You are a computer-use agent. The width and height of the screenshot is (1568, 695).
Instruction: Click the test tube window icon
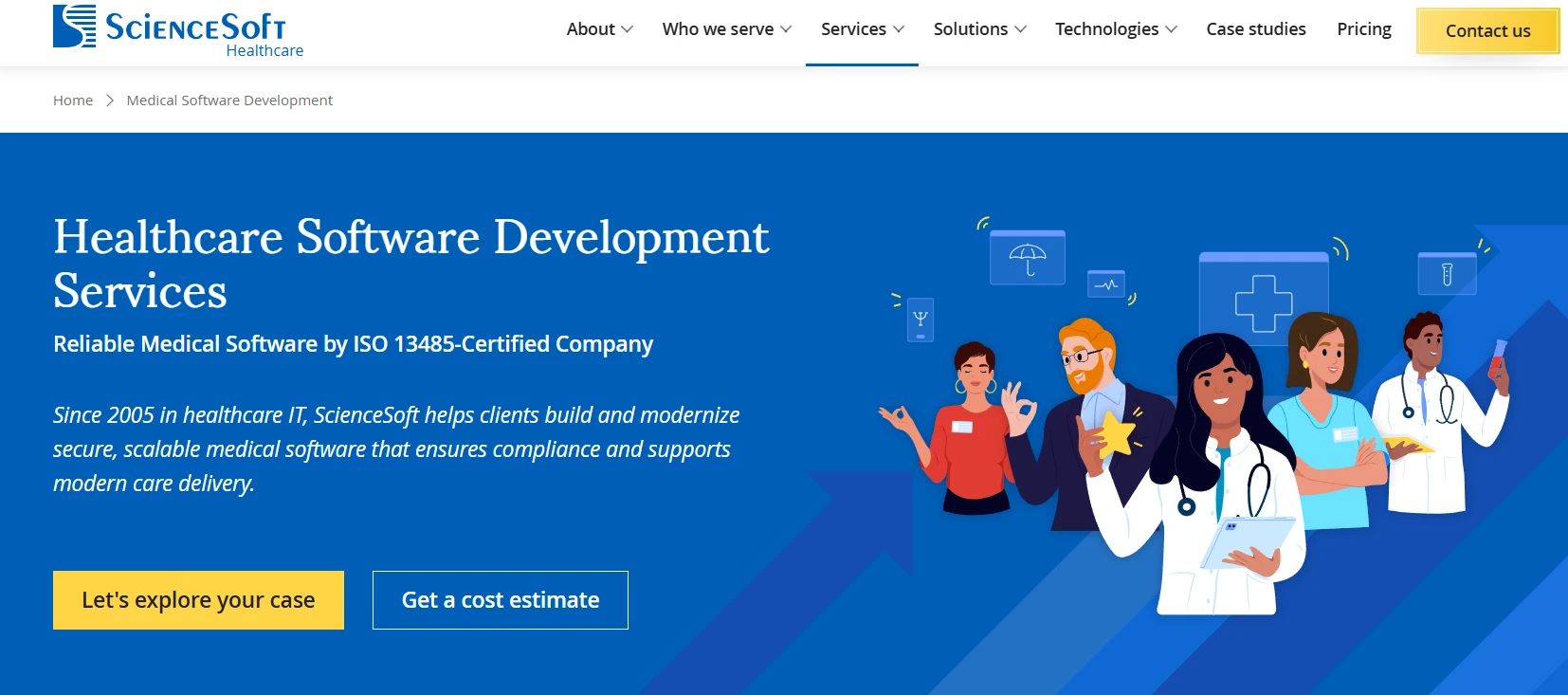(x=1448, y=273)
